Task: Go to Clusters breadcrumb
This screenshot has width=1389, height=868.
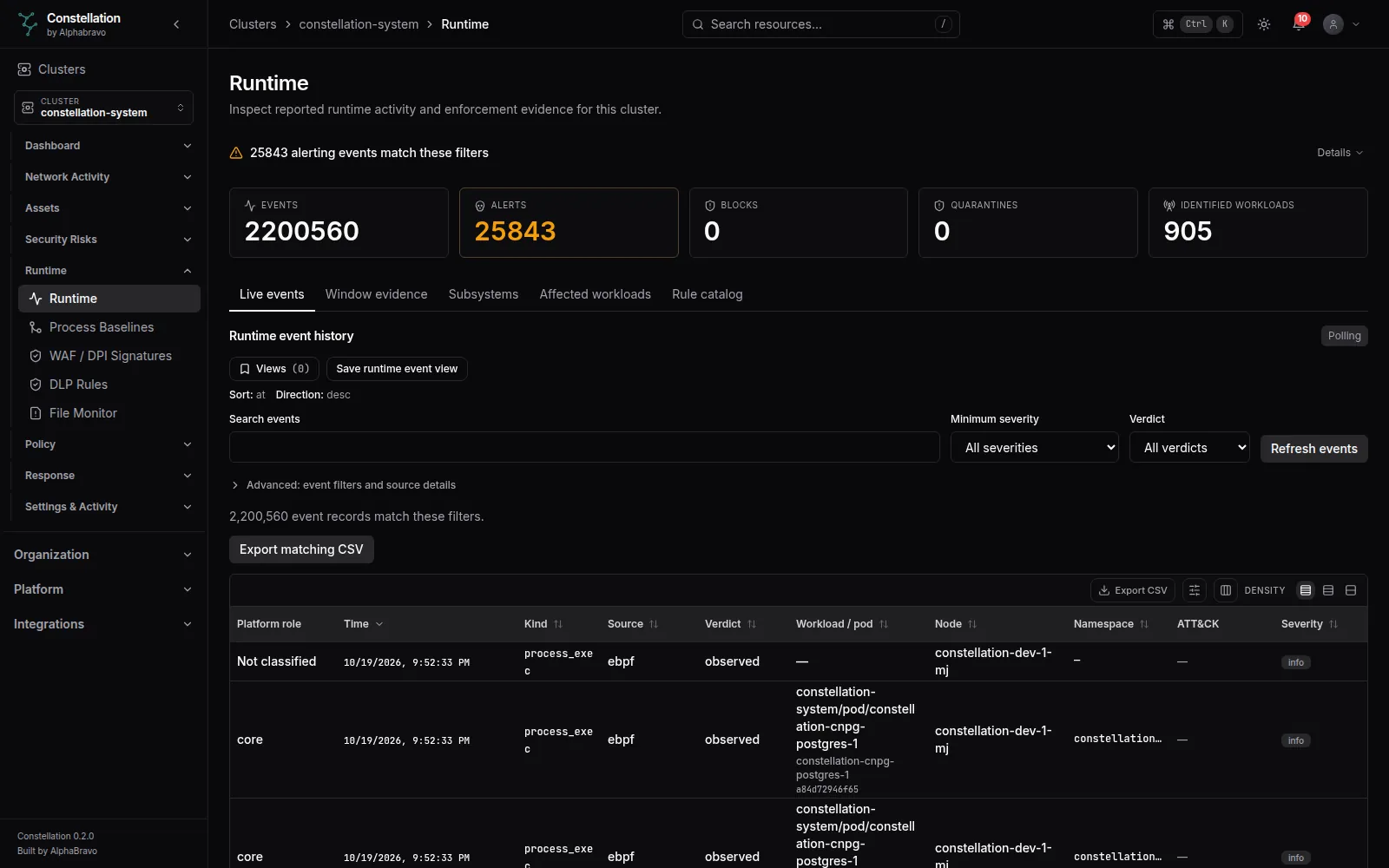Action: pyautogui.click(x=253, y=24)
